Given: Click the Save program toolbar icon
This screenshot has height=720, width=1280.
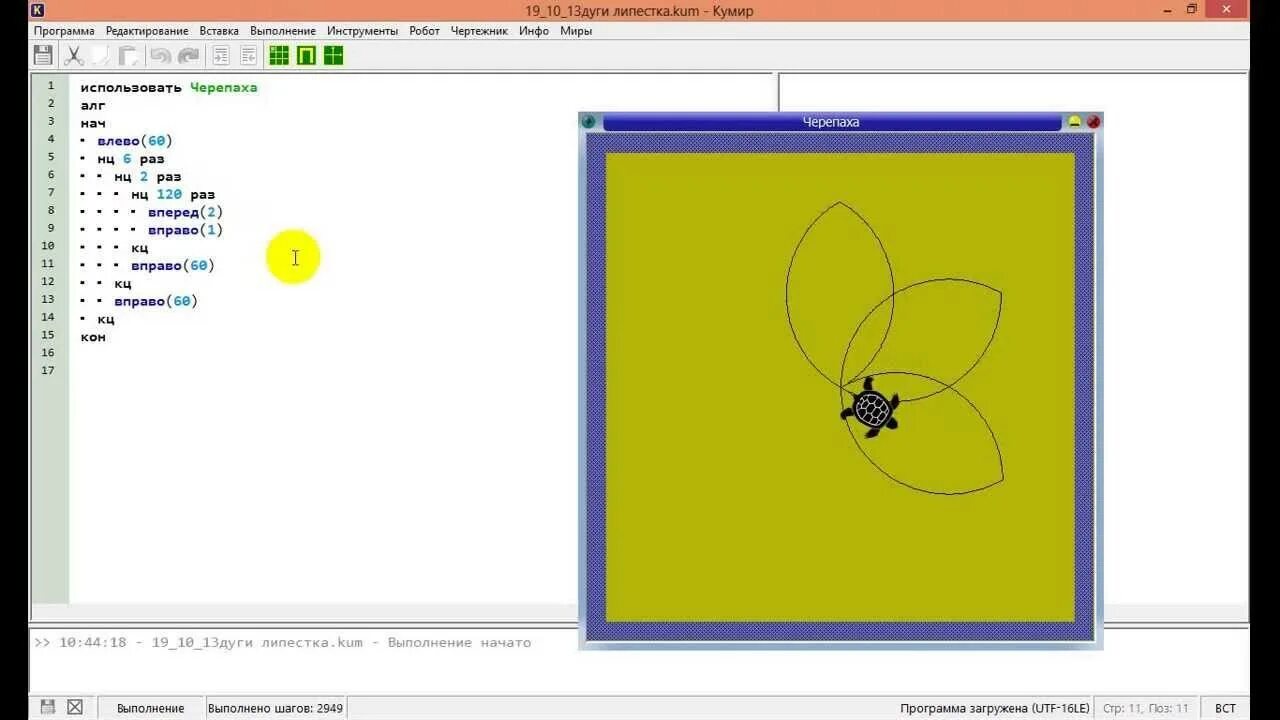Looking at the screenshot, I should 43,56.
